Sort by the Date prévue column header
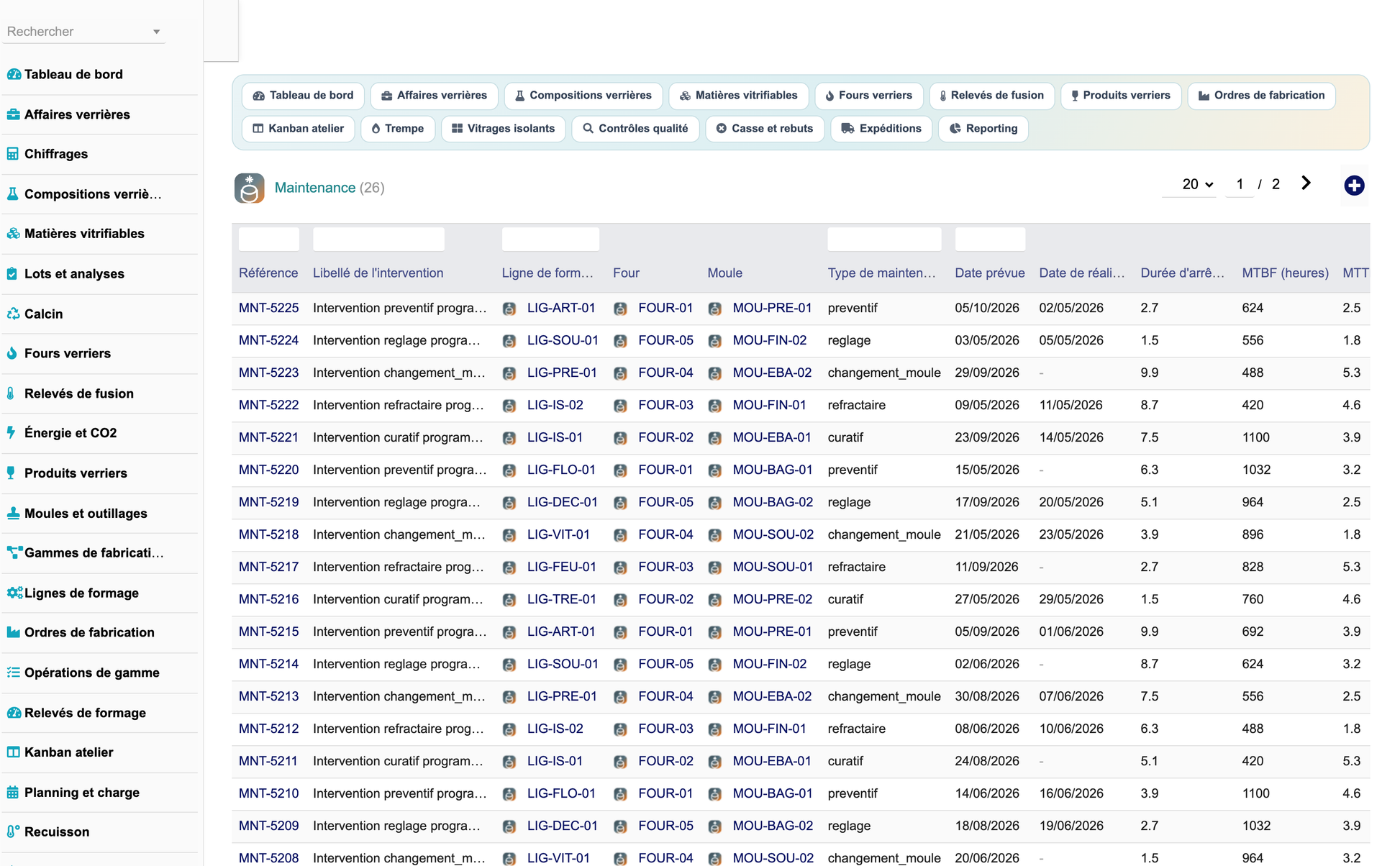 coord(990,273)
